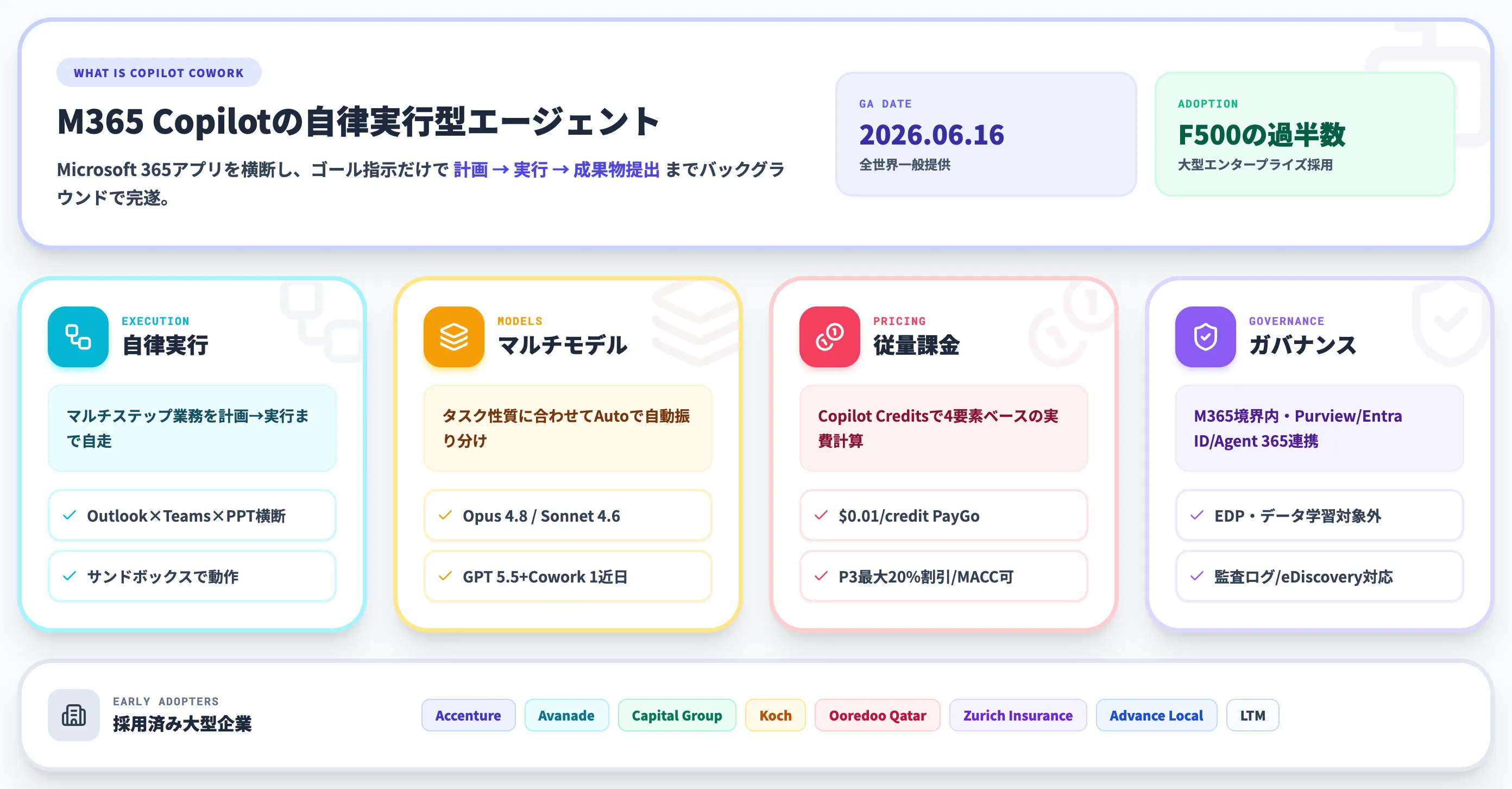Click the teal Execution workflow icon

[x=78, y=337]
